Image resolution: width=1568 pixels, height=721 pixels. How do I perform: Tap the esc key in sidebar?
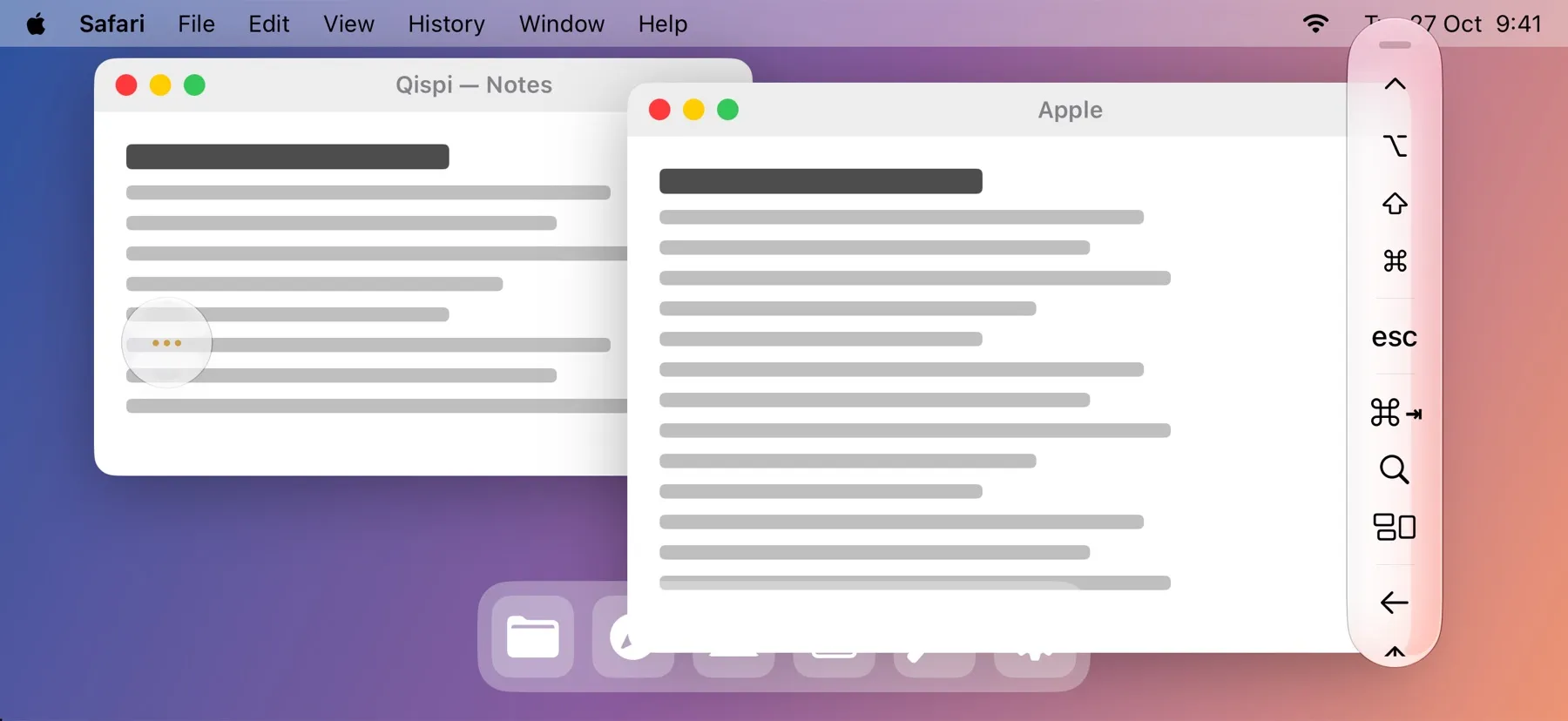pyautogui.click(x=1394, y=337)
